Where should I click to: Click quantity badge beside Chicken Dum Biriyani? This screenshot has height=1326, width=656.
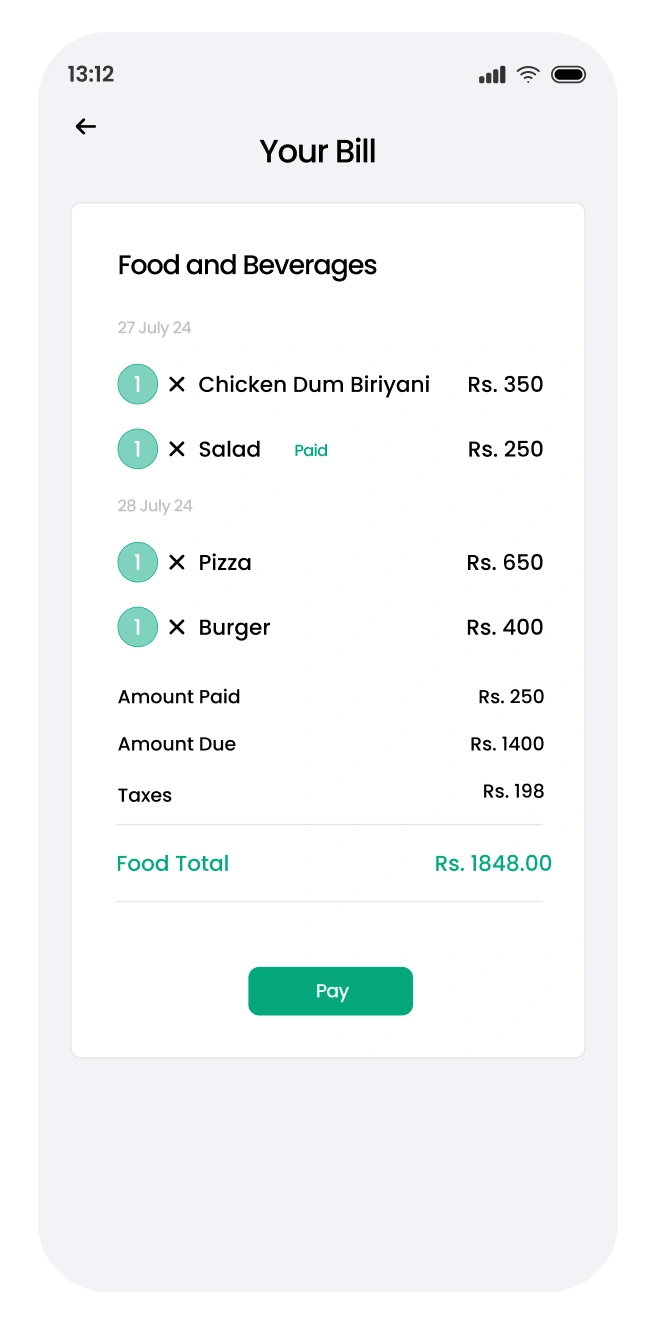point(138,384)
